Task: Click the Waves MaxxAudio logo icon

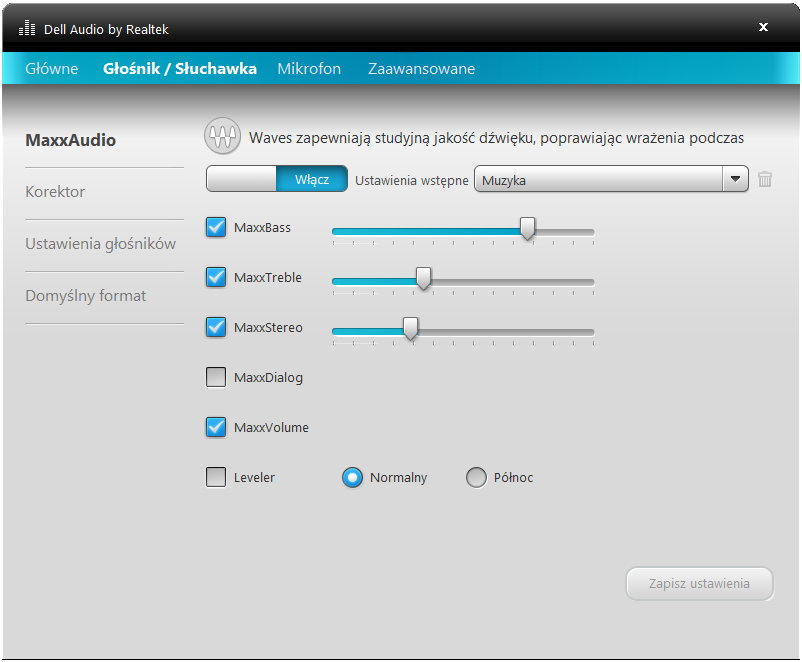Action: tap(222, 136)
